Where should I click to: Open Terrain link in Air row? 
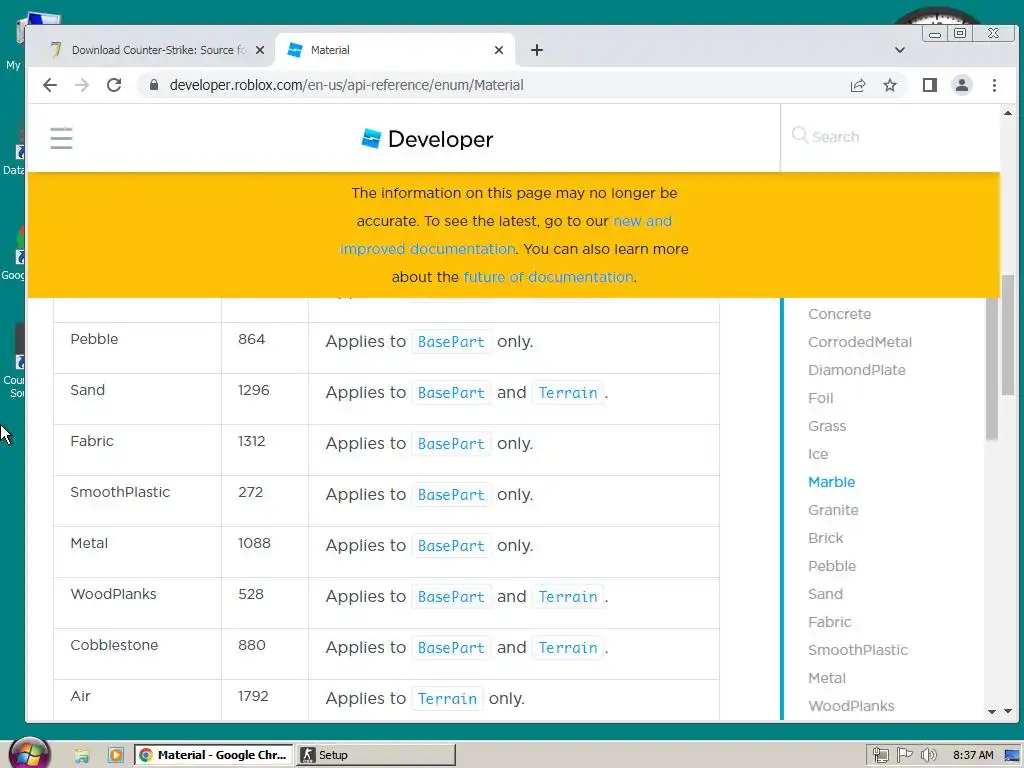point(447,698)
